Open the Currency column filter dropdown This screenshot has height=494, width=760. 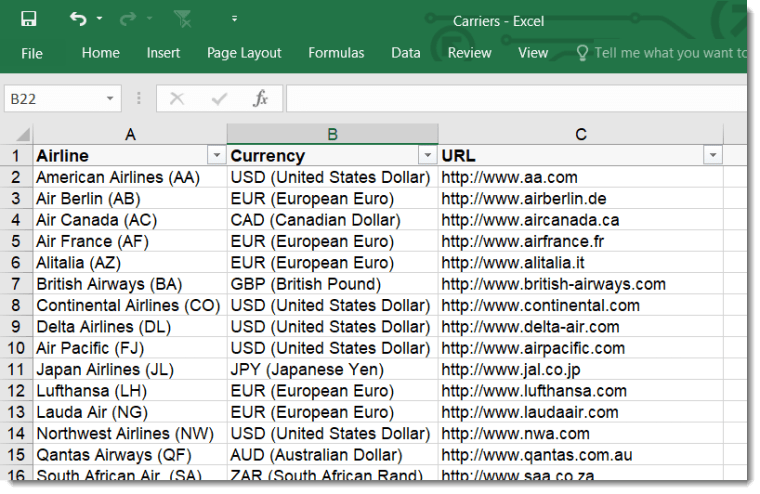pos(428,156)
